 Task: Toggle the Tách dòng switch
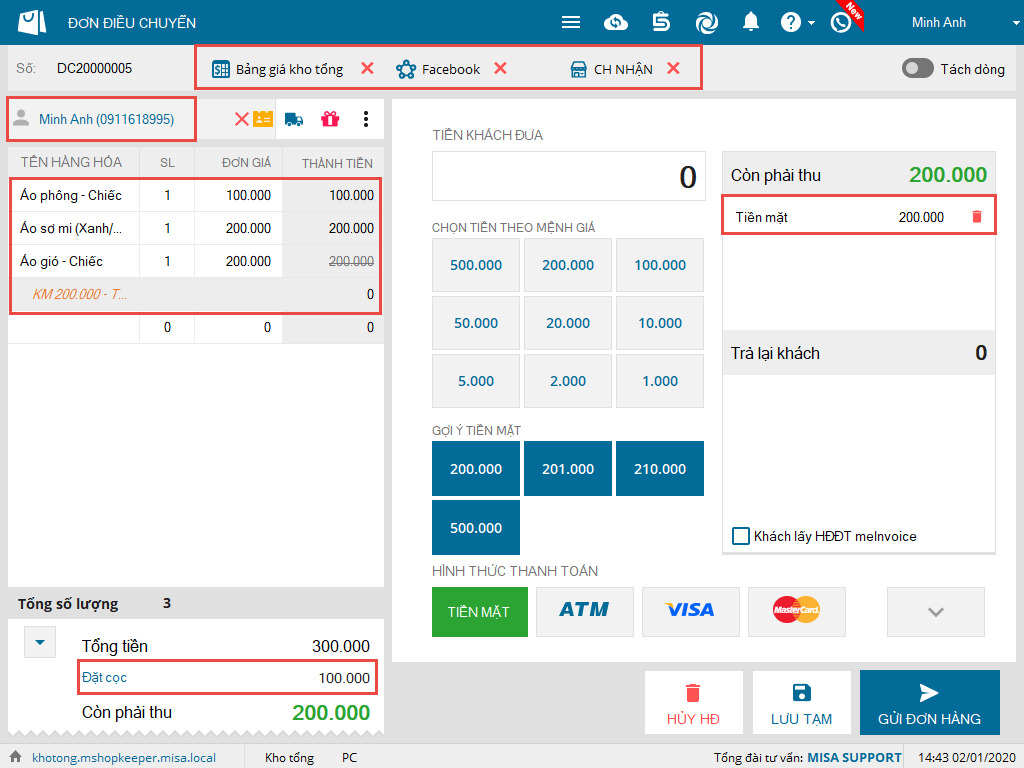918,68
